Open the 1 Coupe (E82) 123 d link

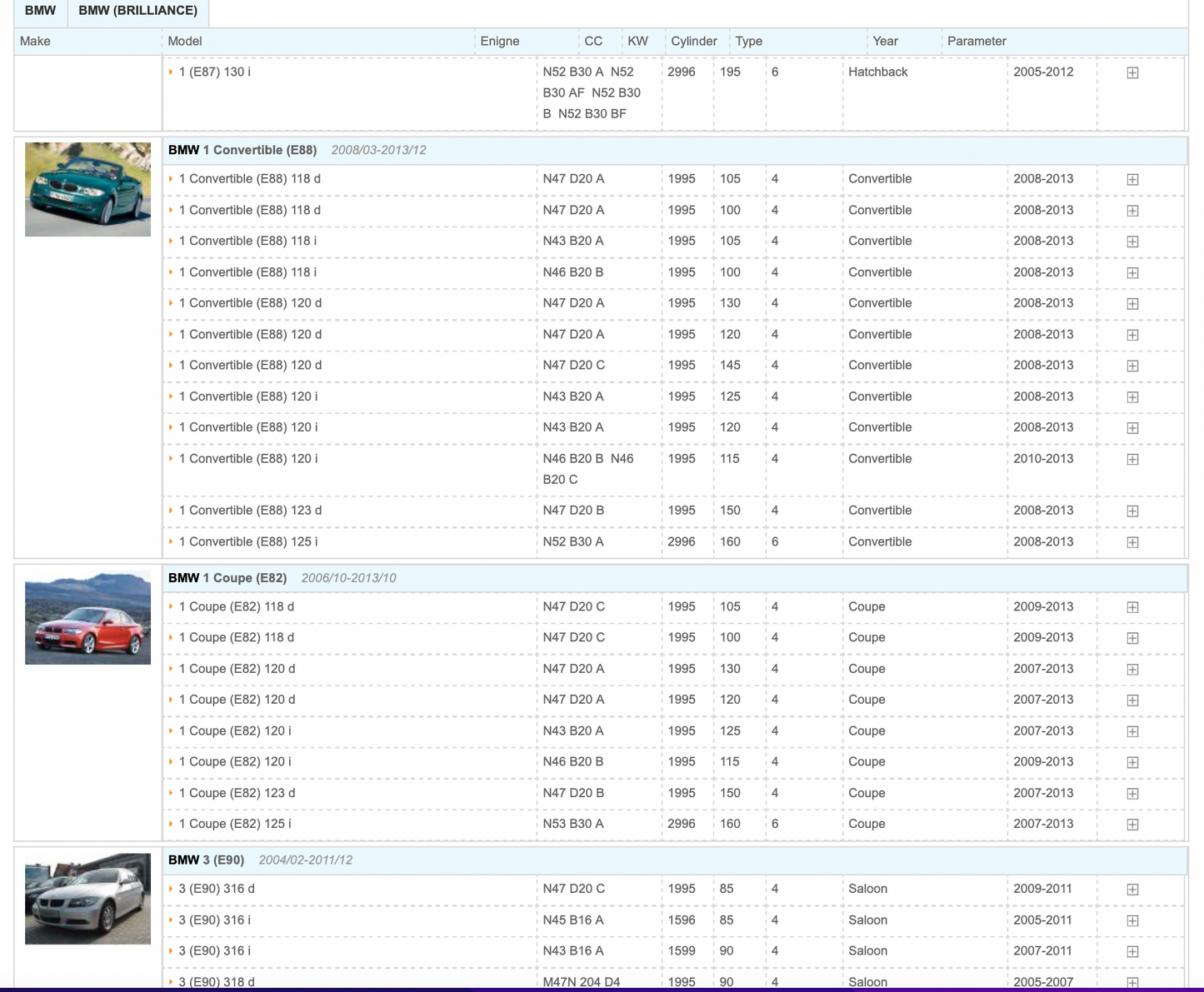click(237, 793)
